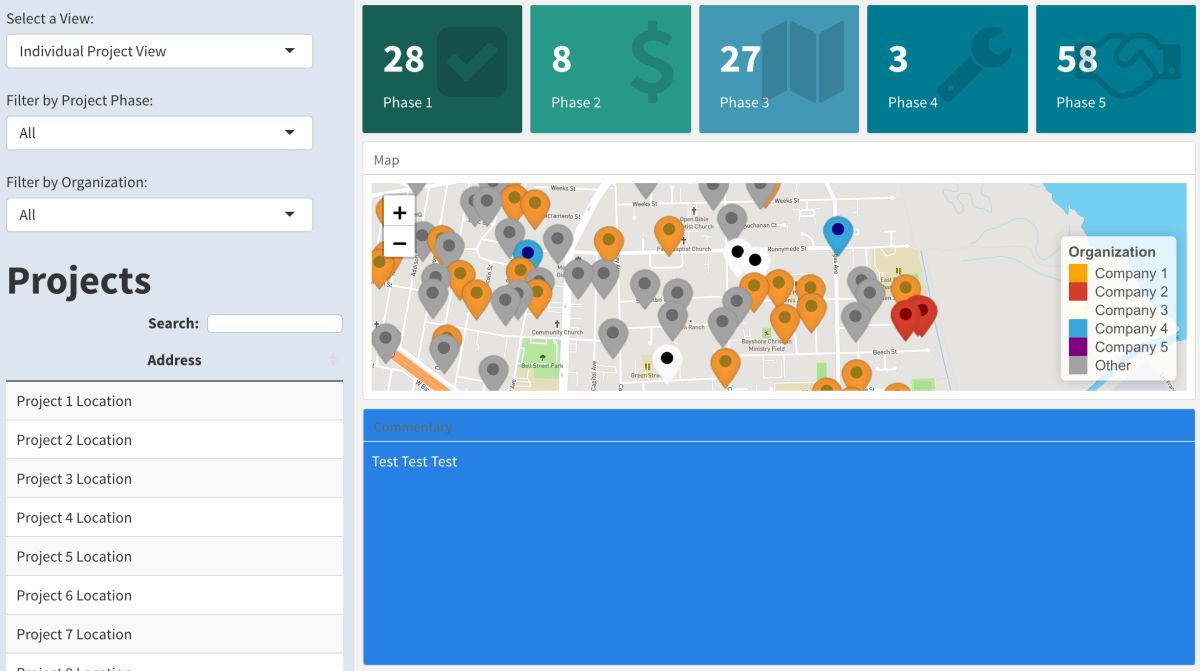
Task: Click the Commentary panel header
Action: [779, 426]
